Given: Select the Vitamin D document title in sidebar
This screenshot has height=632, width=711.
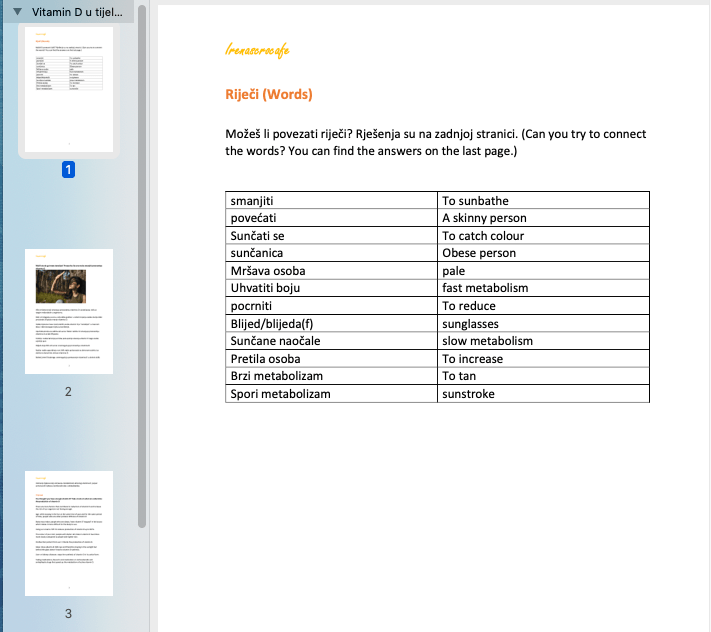Looking at the screenshot, I should [78, 11].
